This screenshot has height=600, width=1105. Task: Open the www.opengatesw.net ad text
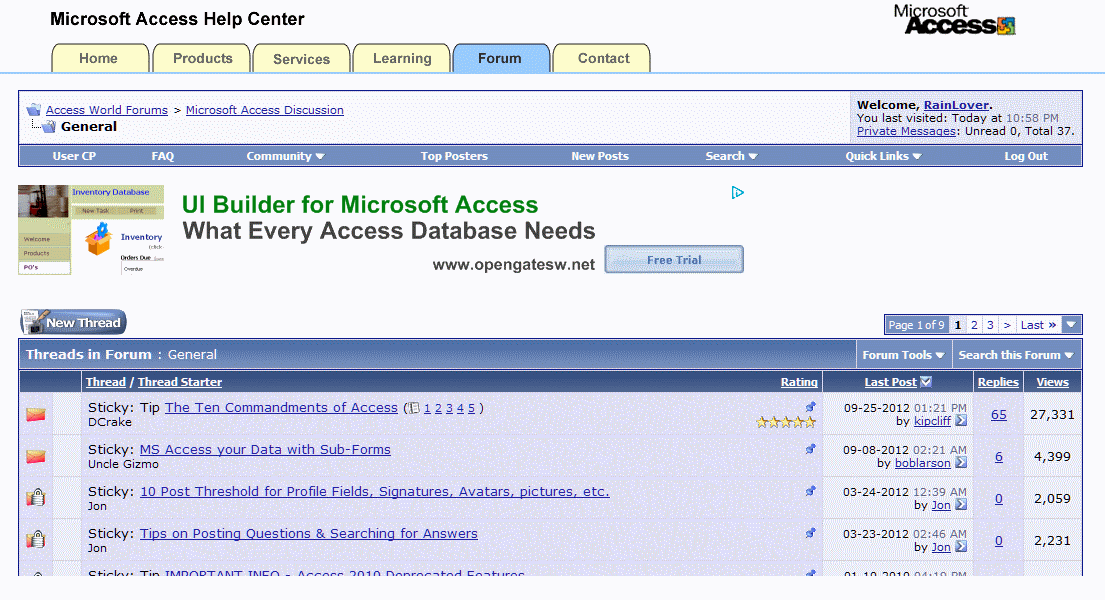click(x=514, y=265)
